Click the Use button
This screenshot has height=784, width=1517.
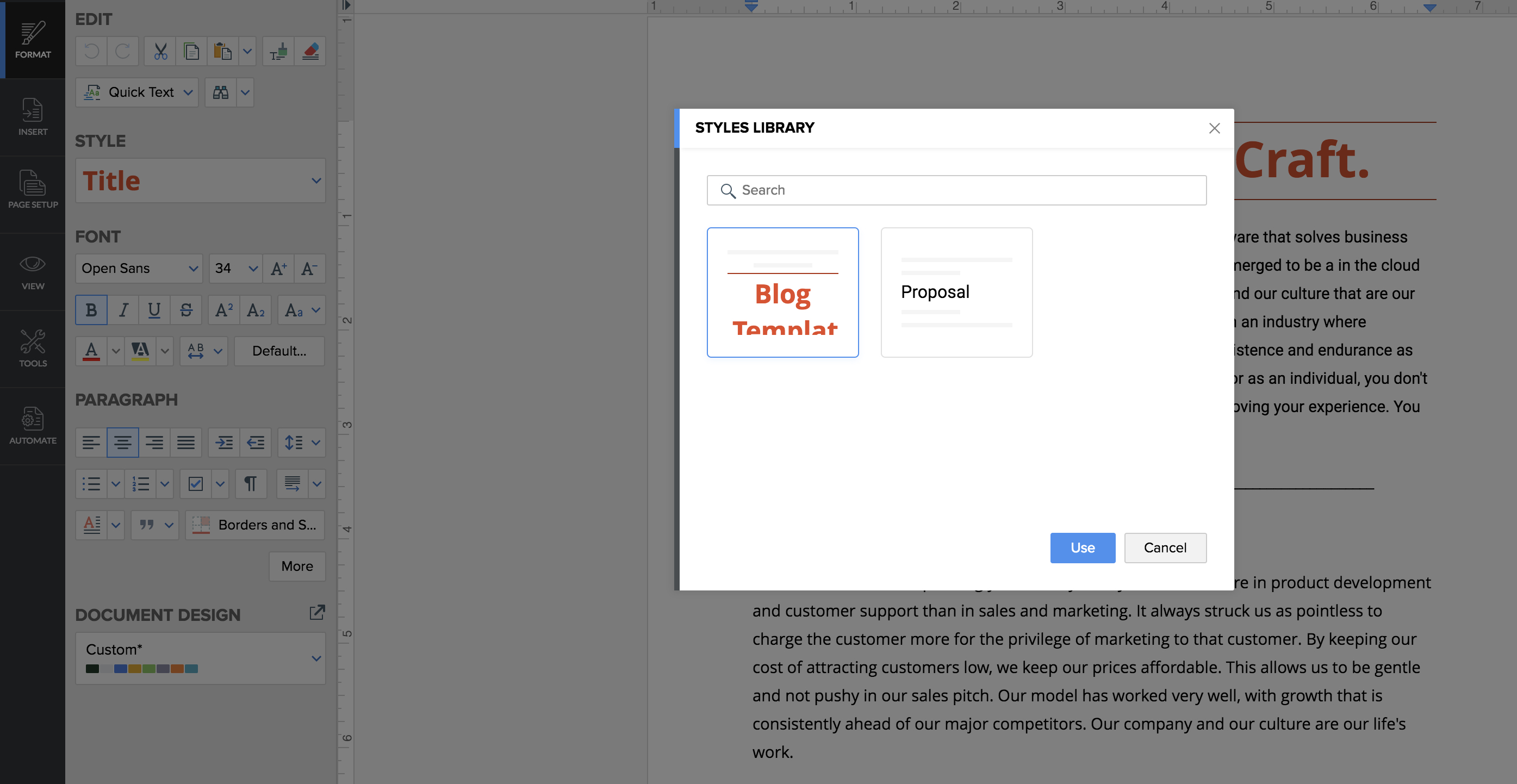[1083, 548]
